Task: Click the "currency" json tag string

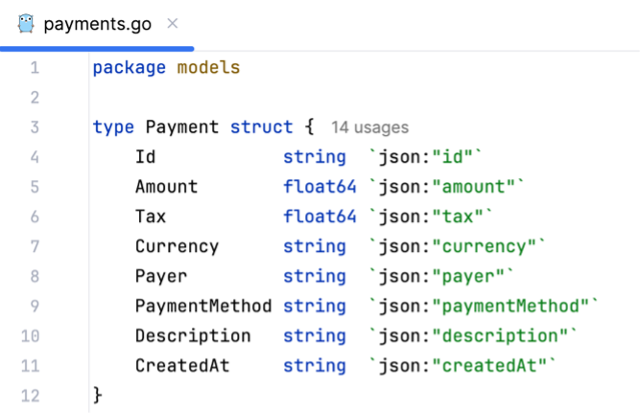Action: tap(484, 247)
